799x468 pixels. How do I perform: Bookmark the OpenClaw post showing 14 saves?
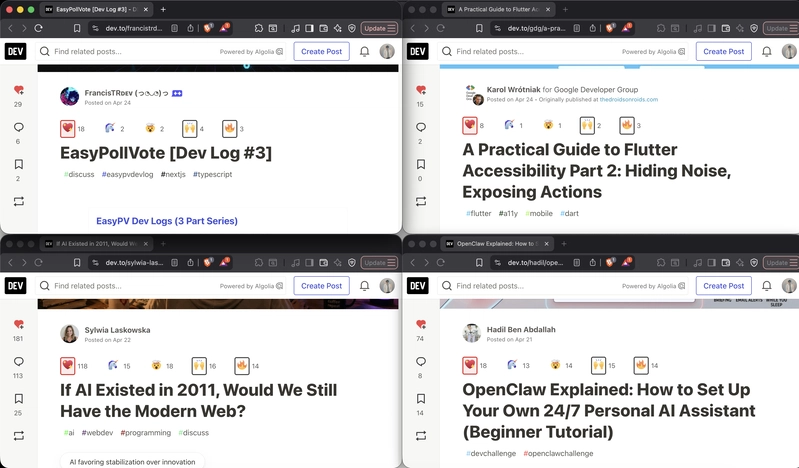click(x=421, y=398)
